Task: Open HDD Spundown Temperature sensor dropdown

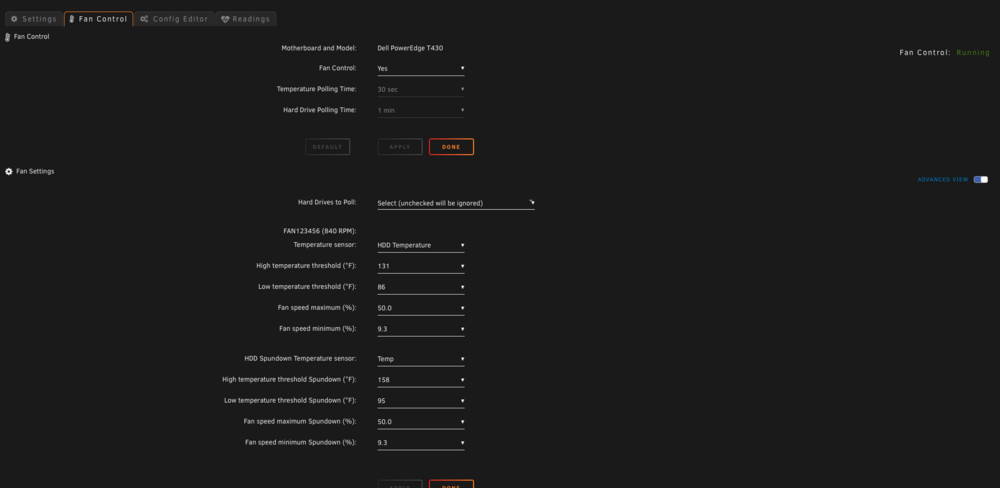Action: (x=421, y=359)
